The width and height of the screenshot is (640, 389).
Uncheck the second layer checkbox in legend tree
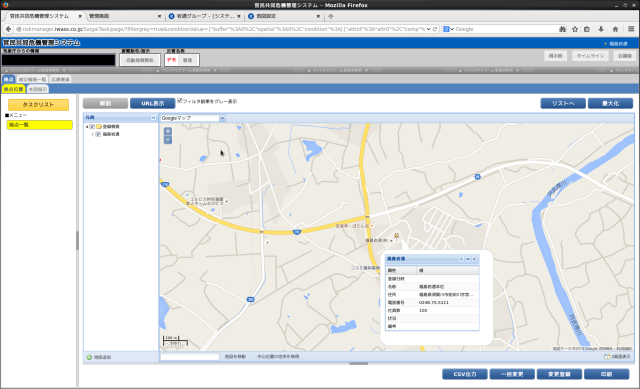point(98,134)
